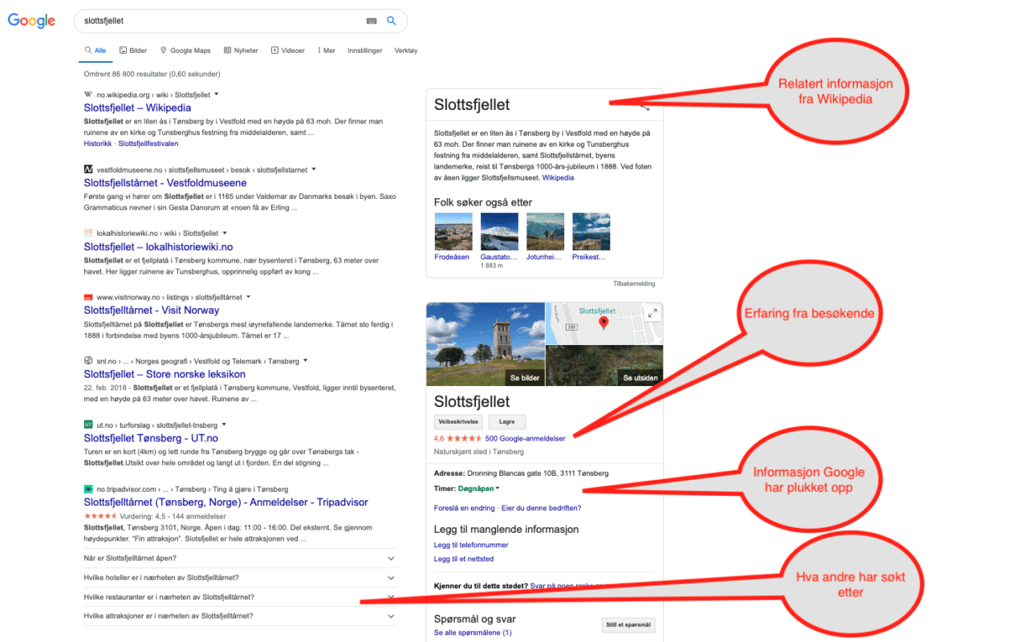The image size is (1020, 642).
Task: Open the Tripadvisor Anmeldelser result
Action: 226,502
